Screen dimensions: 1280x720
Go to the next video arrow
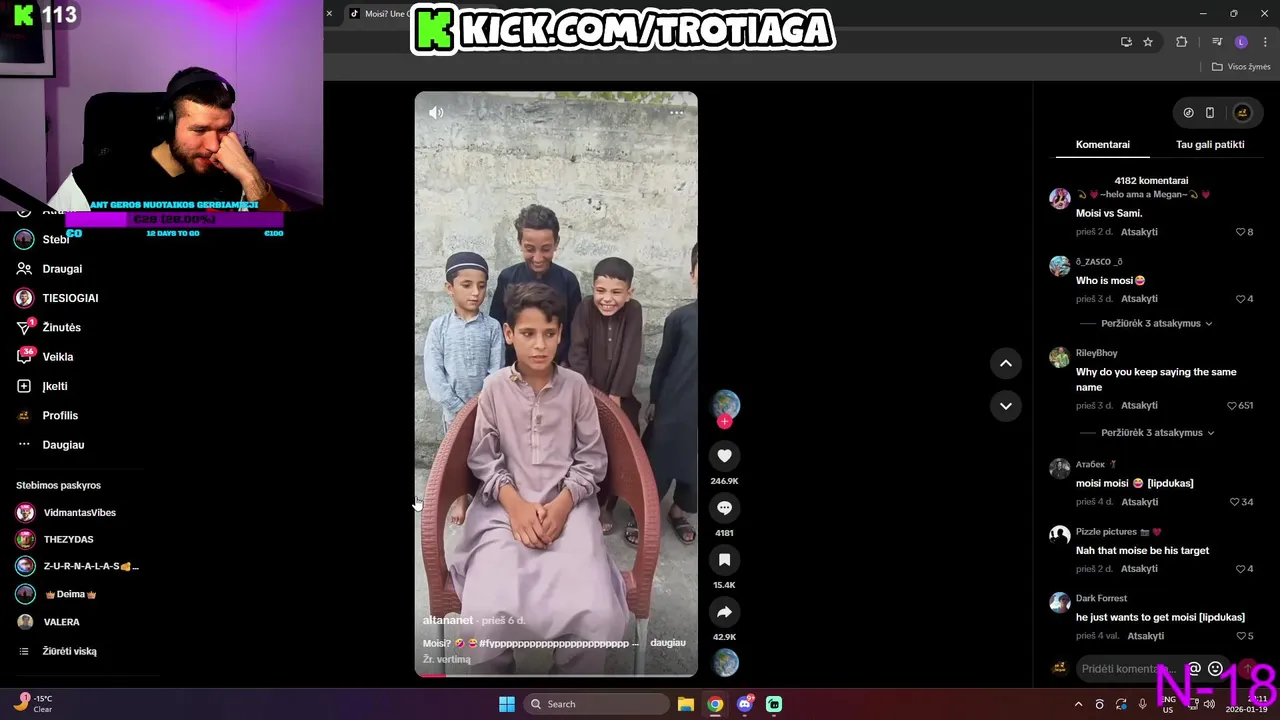[x=1006, y=406]
